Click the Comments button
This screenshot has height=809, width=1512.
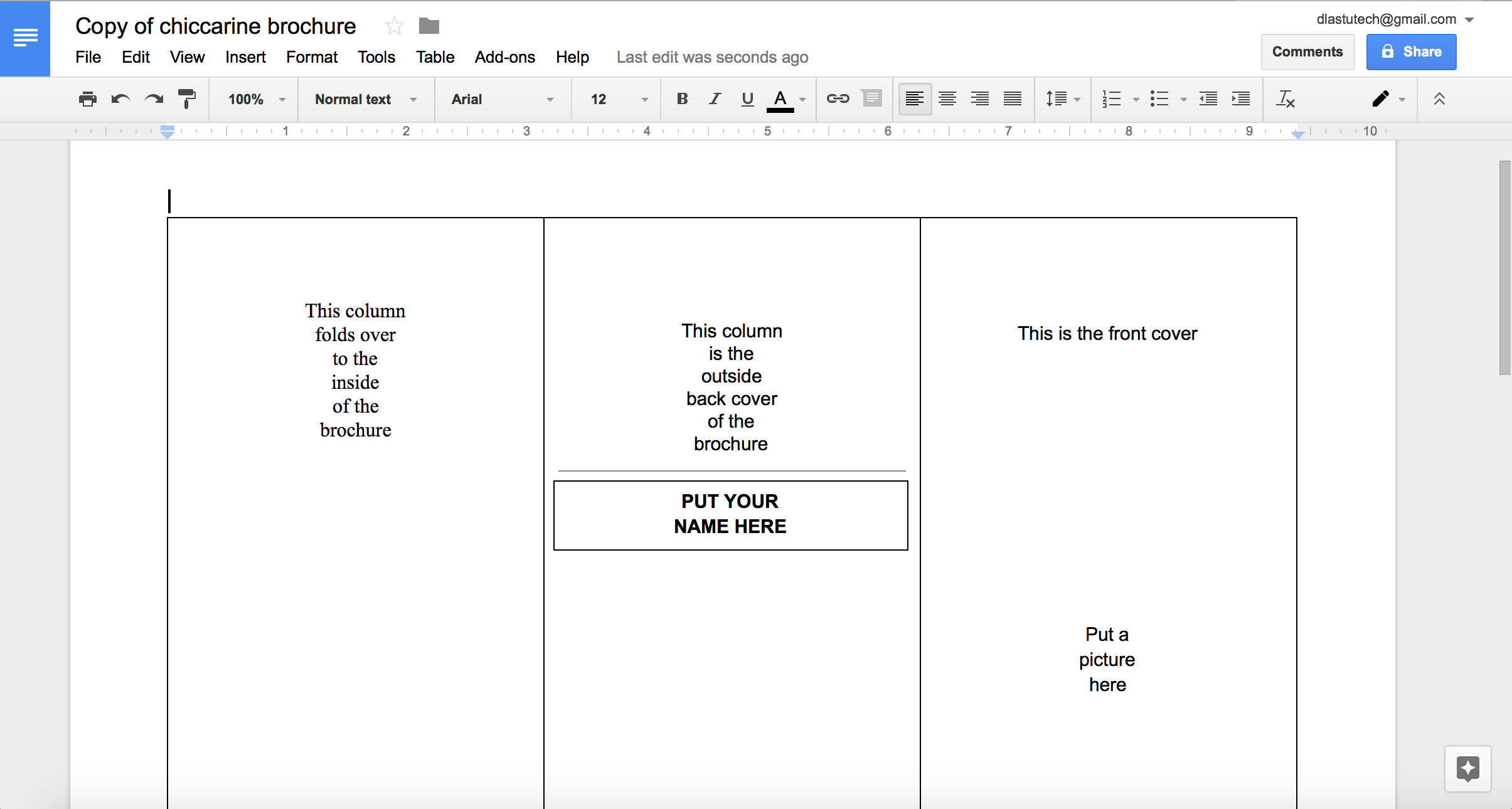click(1308, 50)
